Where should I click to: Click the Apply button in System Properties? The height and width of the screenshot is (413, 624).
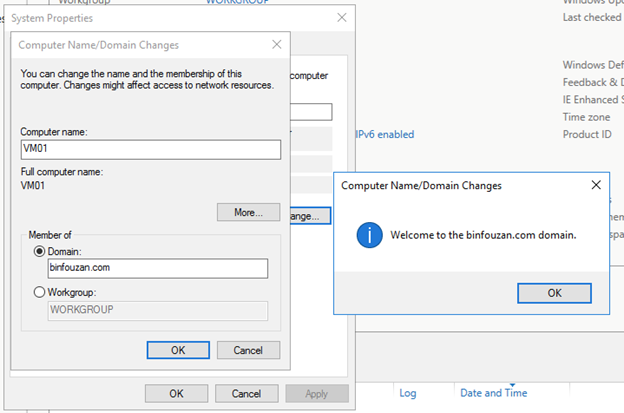317,393
